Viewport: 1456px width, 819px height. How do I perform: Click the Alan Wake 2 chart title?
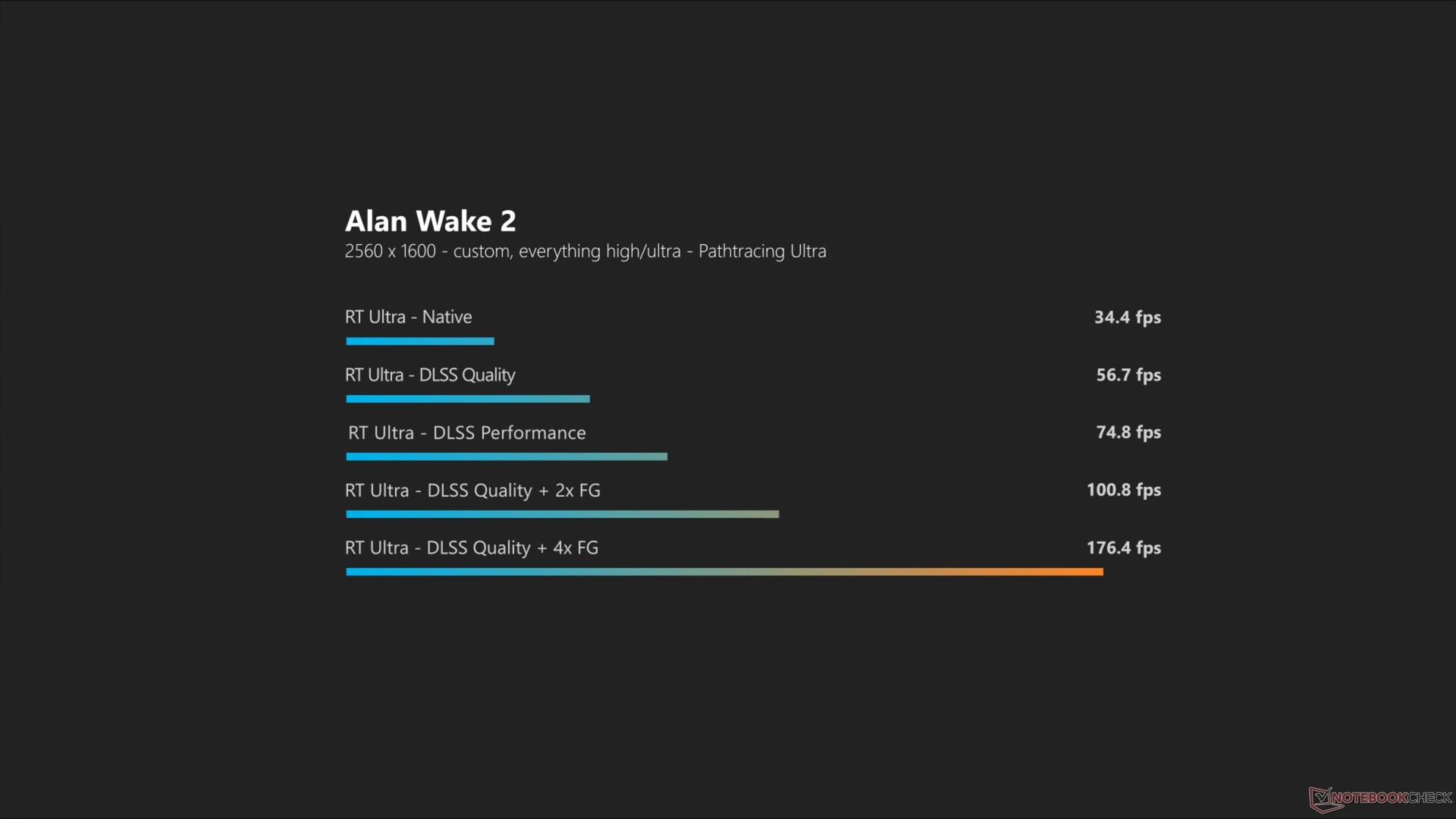coord(430,221)
